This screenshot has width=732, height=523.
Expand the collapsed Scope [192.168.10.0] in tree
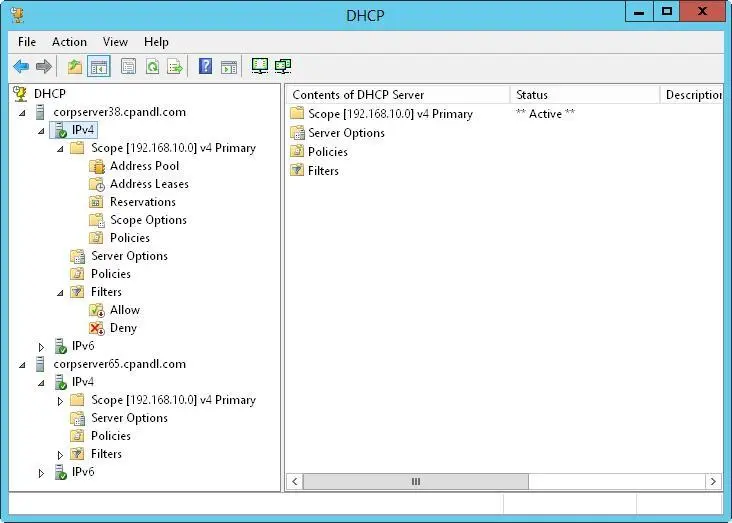click(x=60, y=401)
